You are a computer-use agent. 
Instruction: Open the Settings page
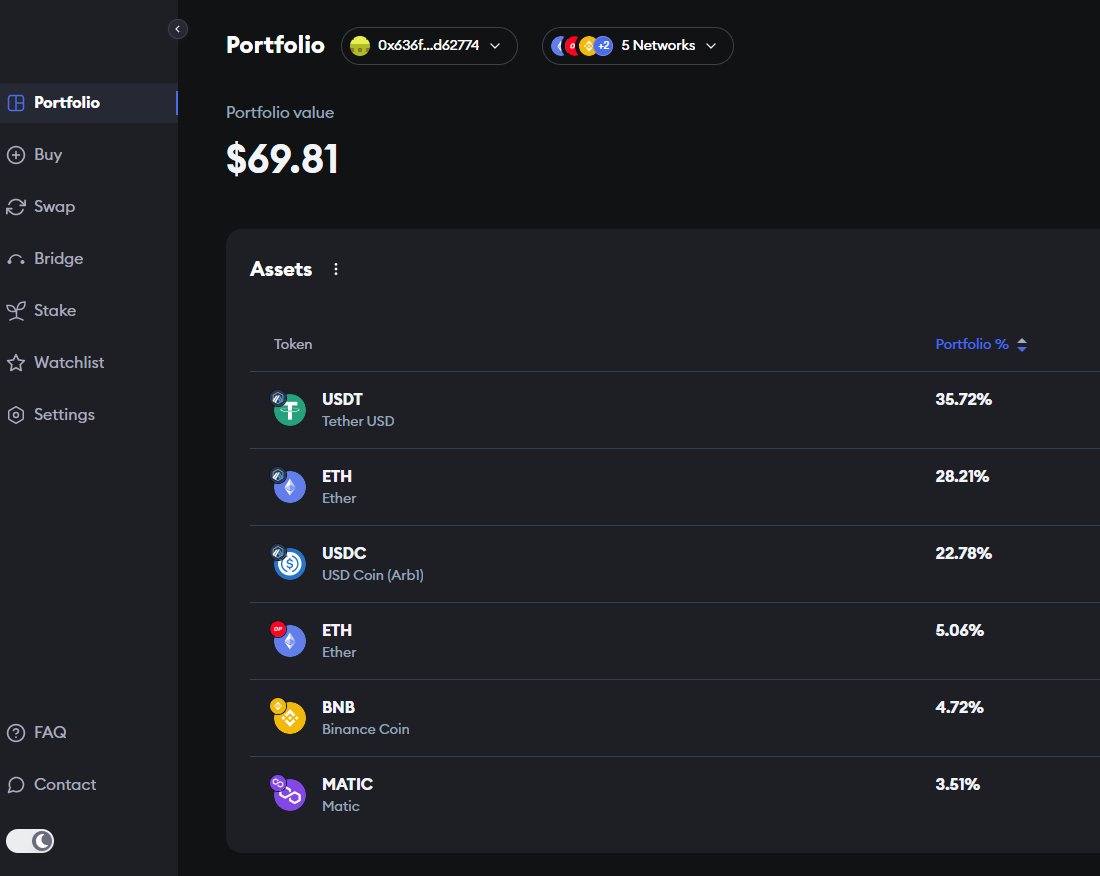64,415
